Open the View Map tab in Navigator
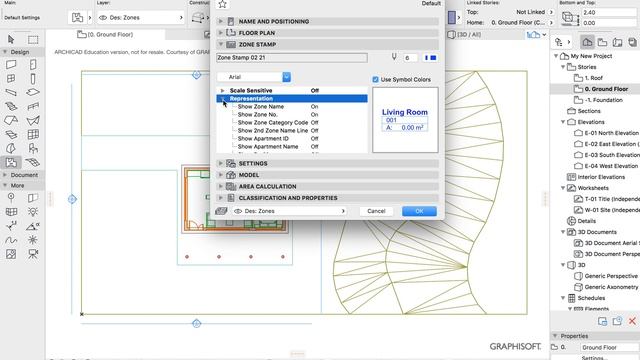 [602, 42]
